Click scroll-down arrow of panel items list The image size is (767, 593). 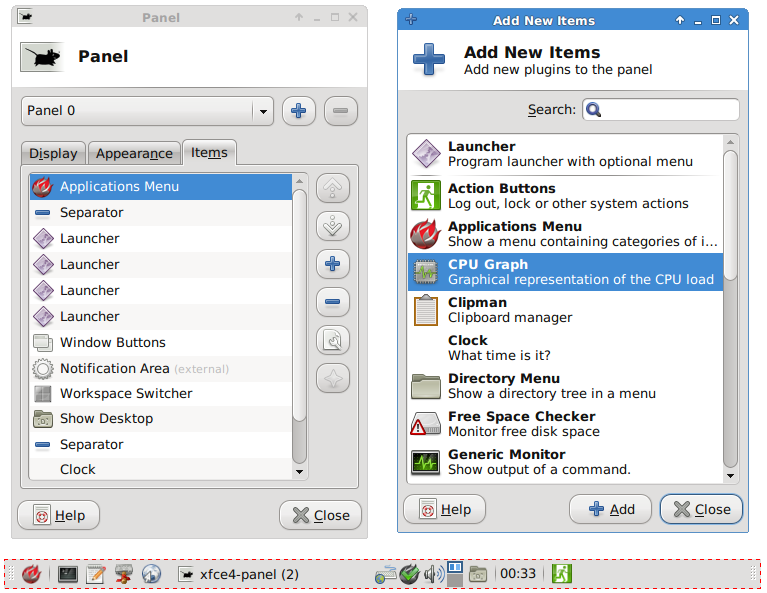[x=299, y=472]
